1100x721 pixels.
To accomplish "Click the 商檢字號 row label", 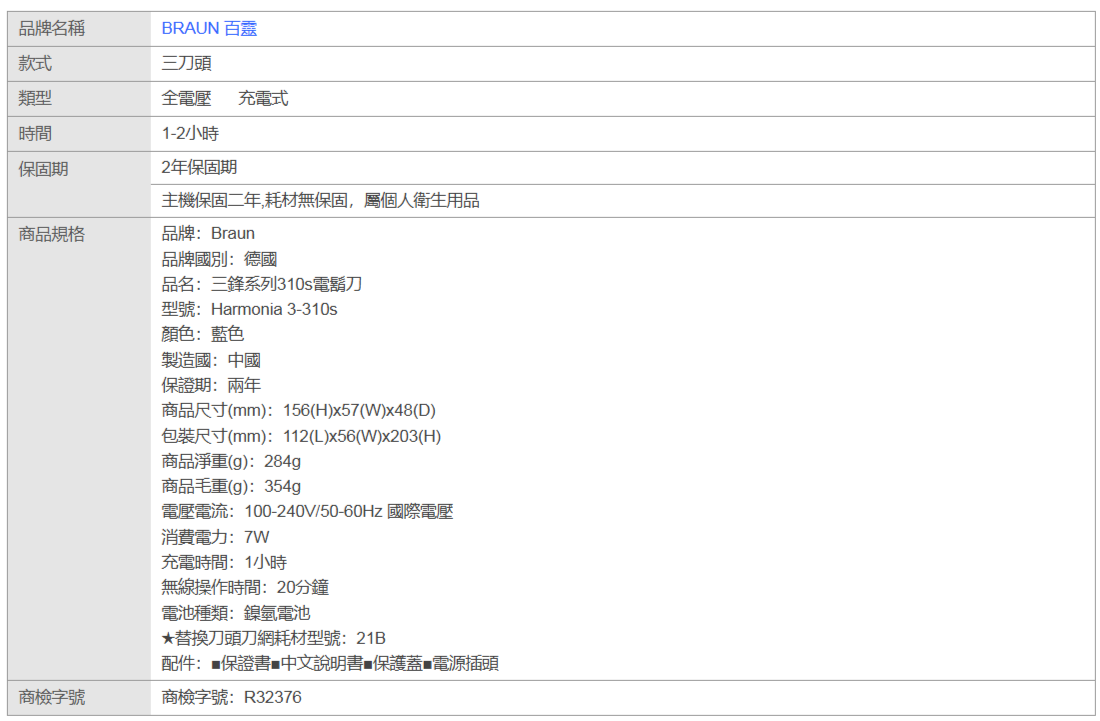I will [x=52, y=698].
